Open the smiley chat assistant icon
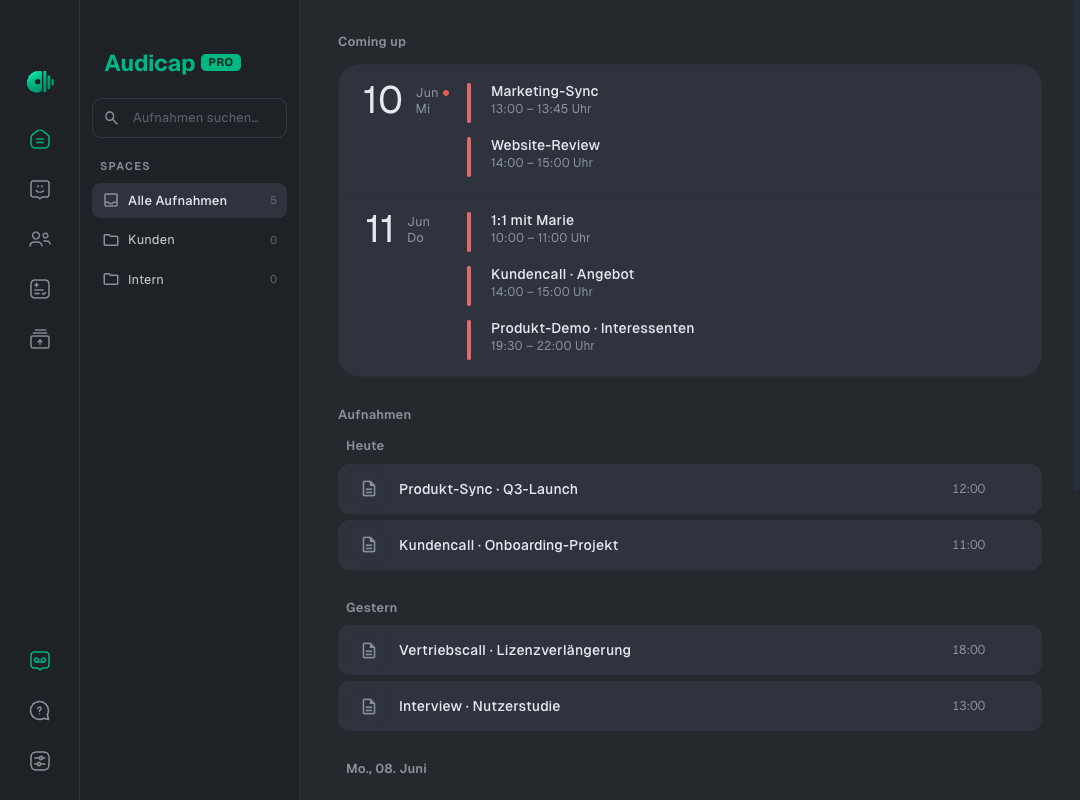Viewport: 1080px width, 800px height. tap(40, 189)
